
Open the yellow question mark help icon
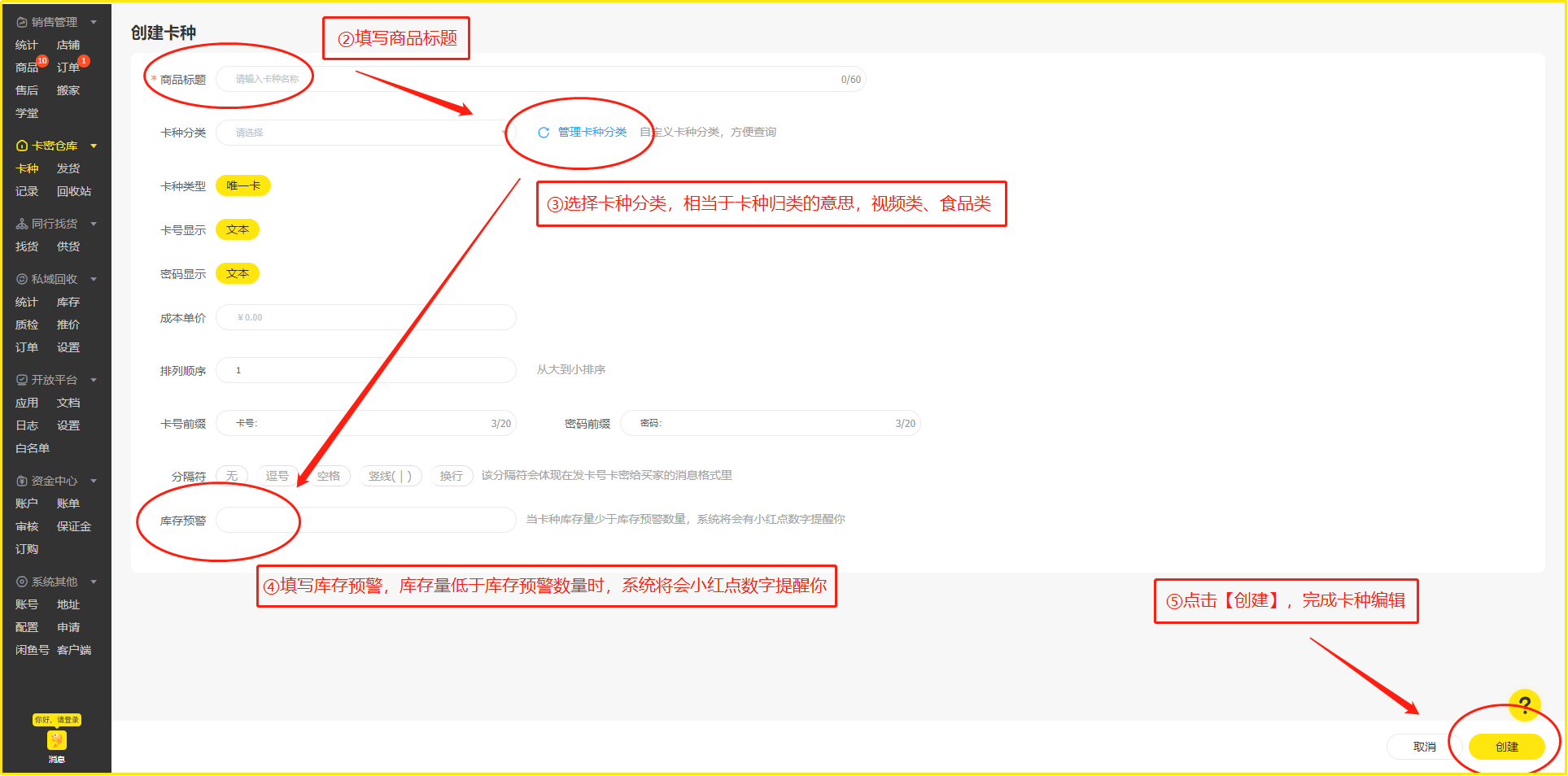tap(1524, 704)
